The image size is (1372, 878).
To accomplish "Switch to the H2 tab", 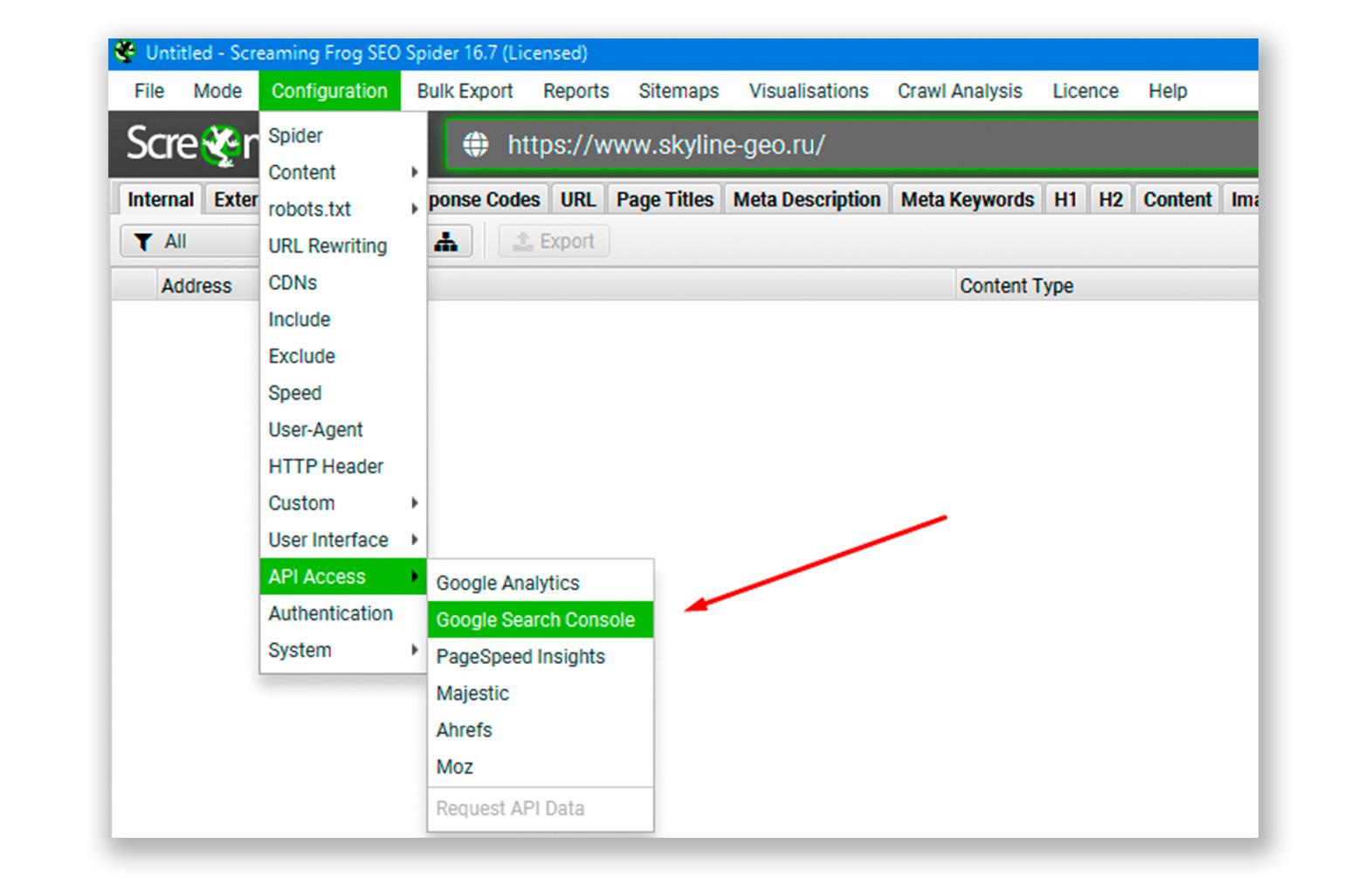I will point(1111,199).
